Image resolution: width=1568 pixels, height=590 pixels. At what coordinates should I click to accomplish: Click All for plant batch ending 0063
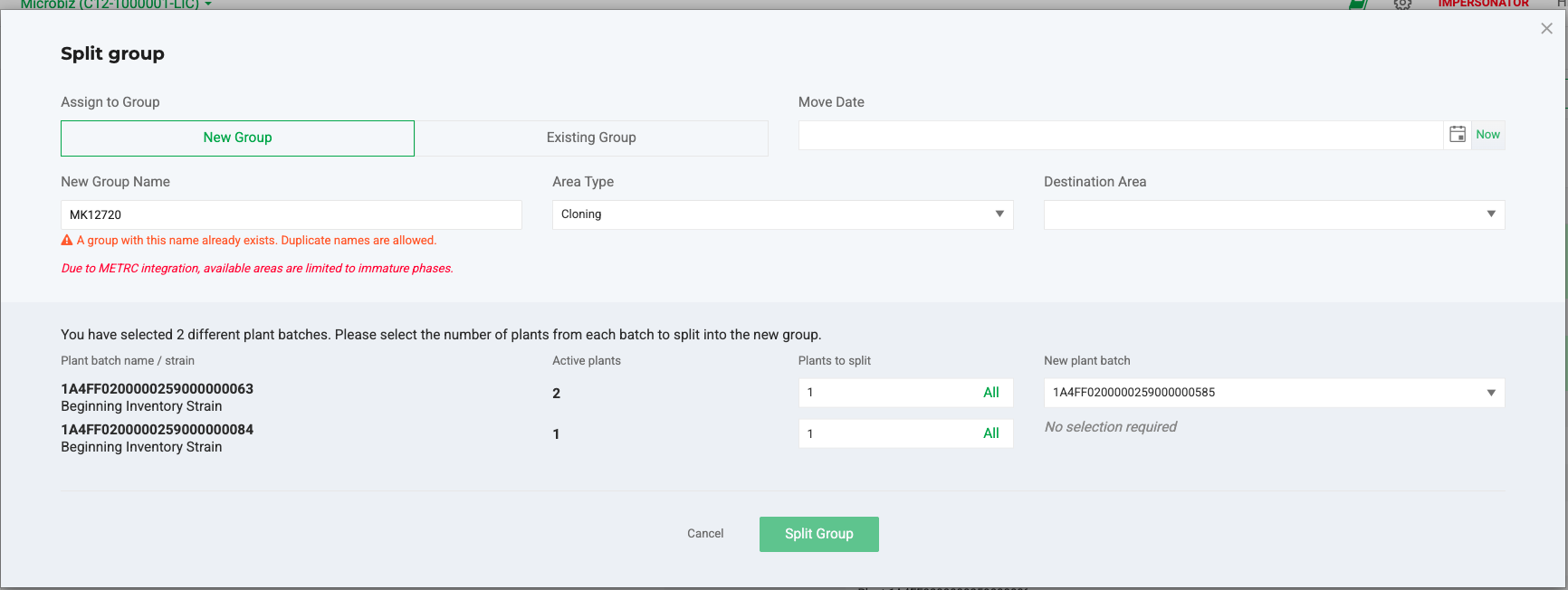pos(990,393)
